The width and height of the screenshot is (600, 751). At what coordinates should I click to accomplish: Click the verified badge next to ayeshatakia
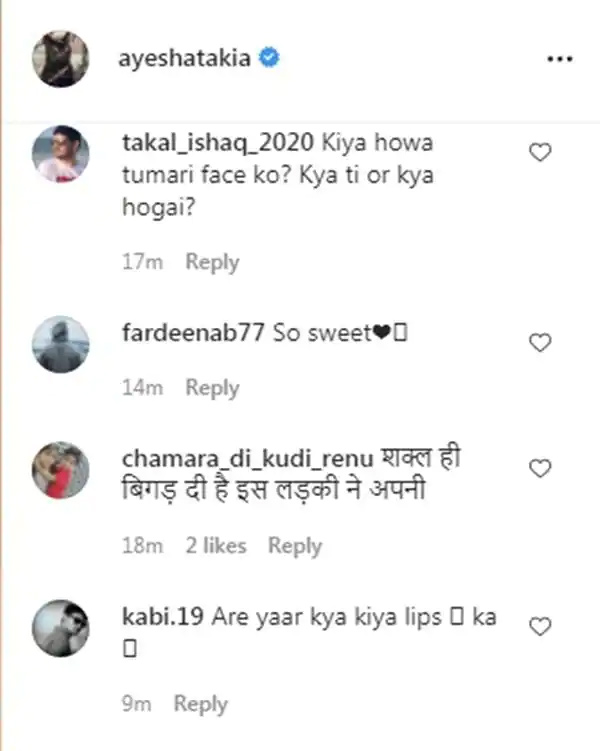pos(269,58)
